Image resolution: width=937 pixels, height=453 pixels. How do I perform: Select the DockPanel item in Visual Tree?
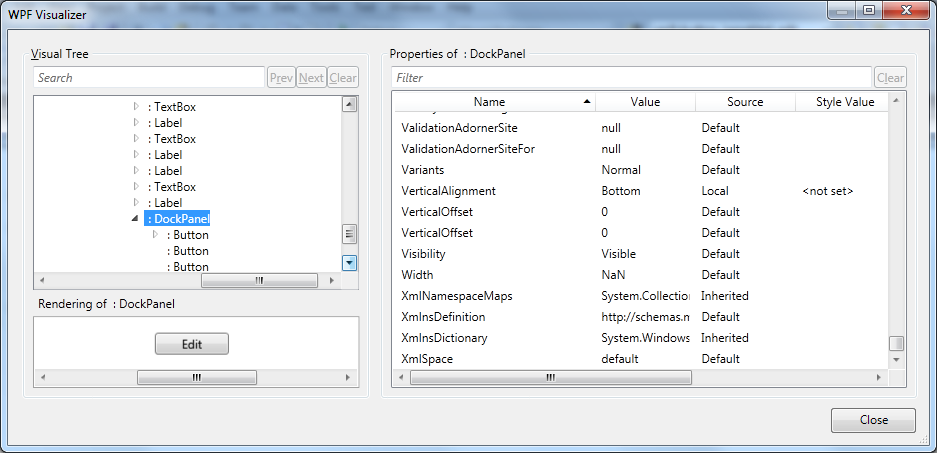click(178, 219)
